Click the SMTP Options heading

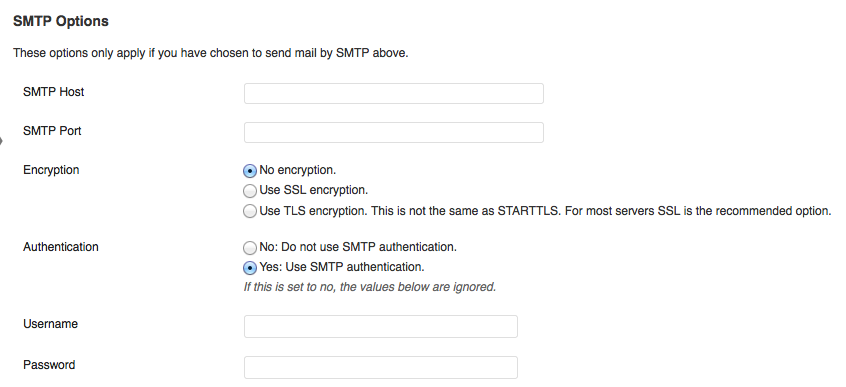click(60, 21)
